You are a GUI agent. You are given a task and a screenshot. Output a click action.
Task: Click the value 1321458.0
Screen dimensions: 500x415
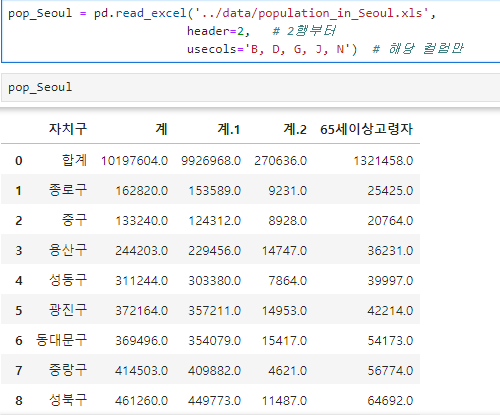click(x=383, y=161)
